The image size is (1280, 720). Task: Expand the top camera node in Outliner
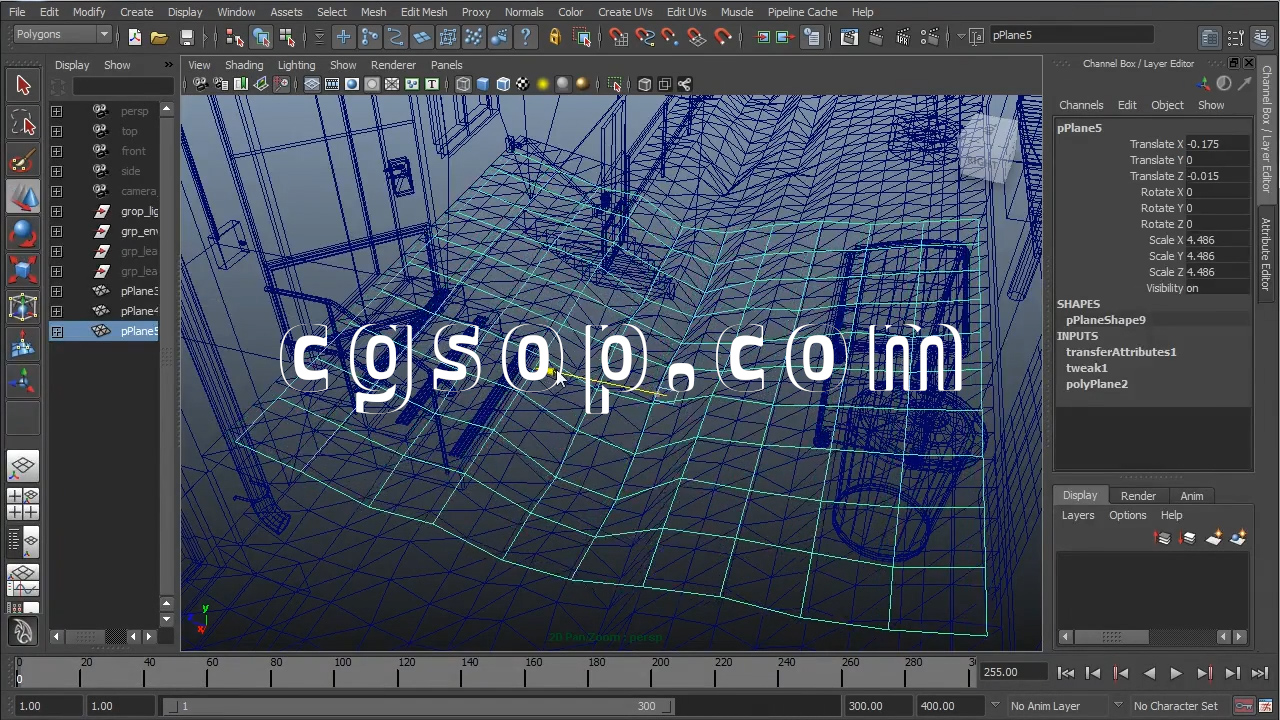56,131
